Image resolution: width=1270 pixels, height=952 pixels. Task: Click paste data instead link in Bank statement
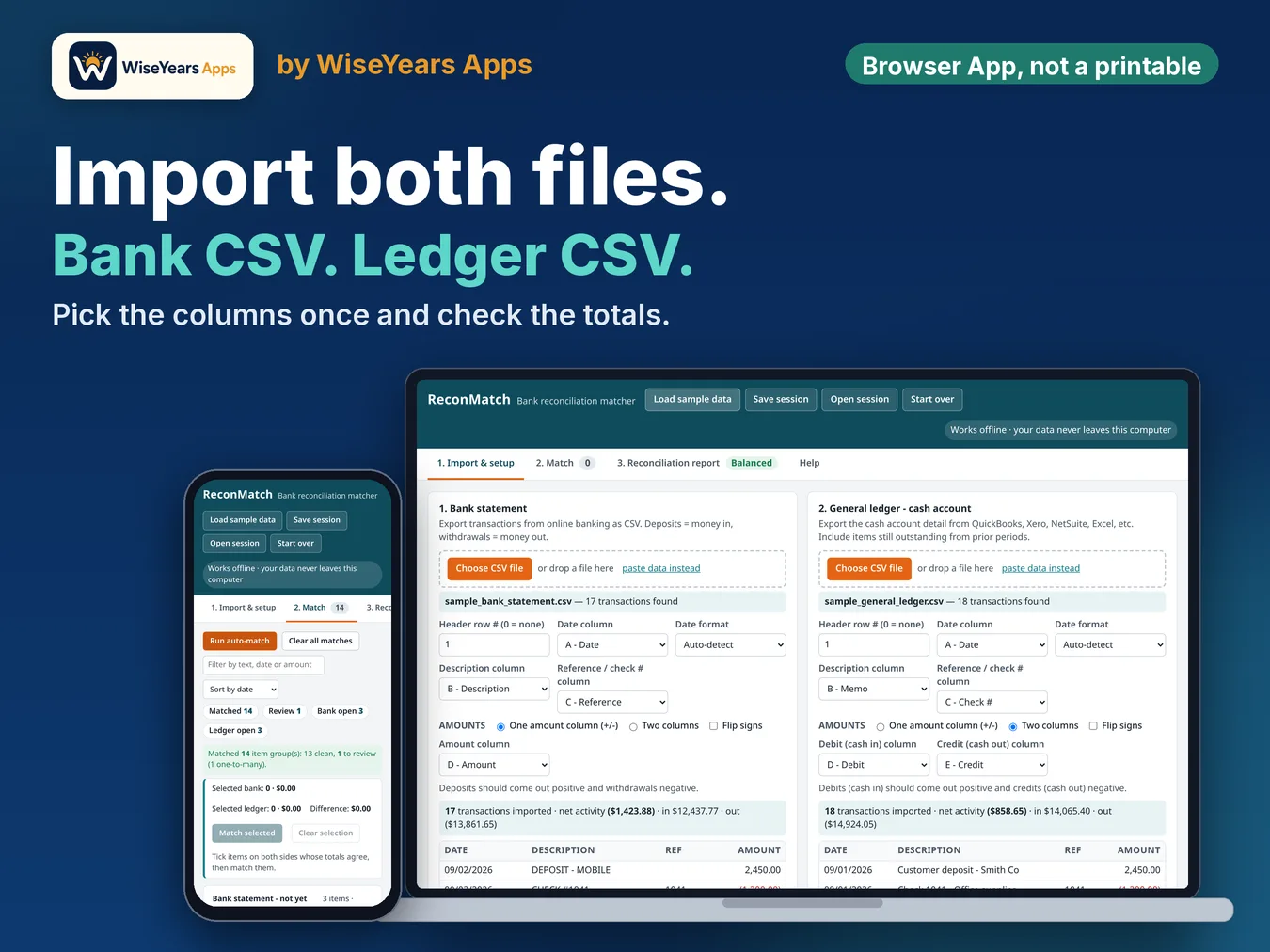click(661, 568)
